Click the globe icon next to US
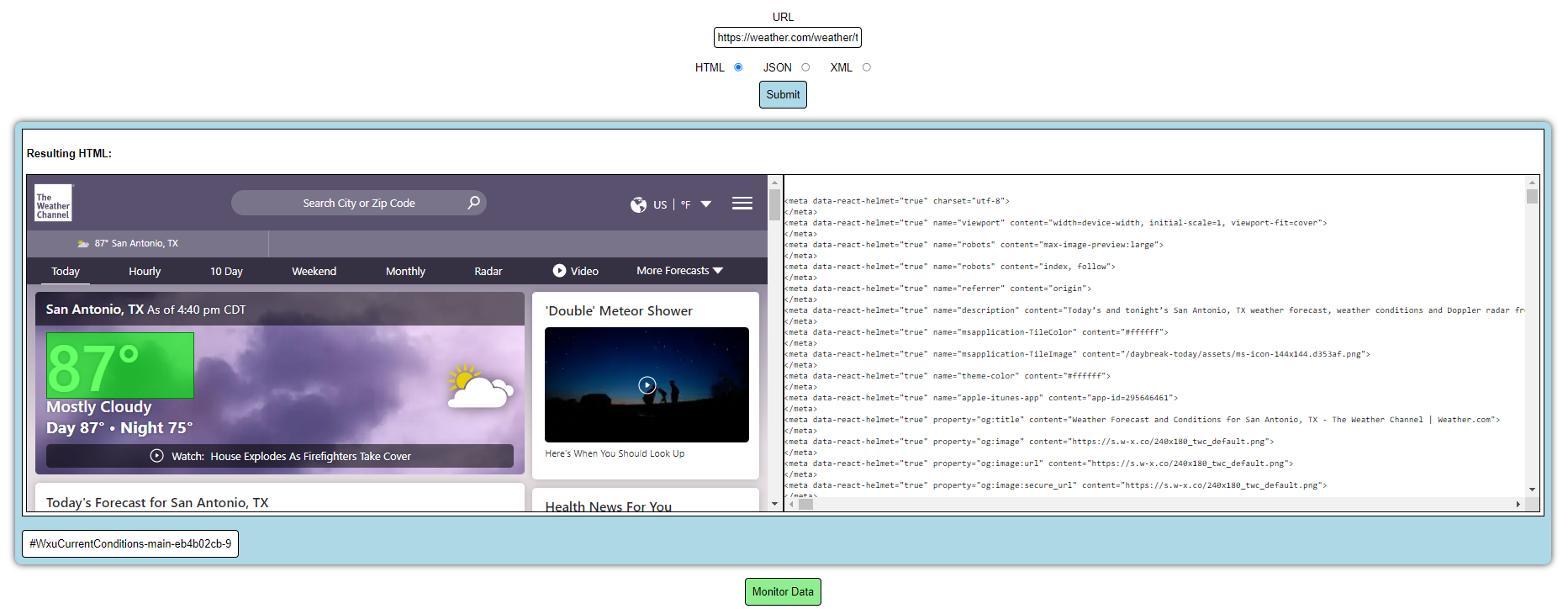The width and height of the screenshot is (1568, 609). 638,204
